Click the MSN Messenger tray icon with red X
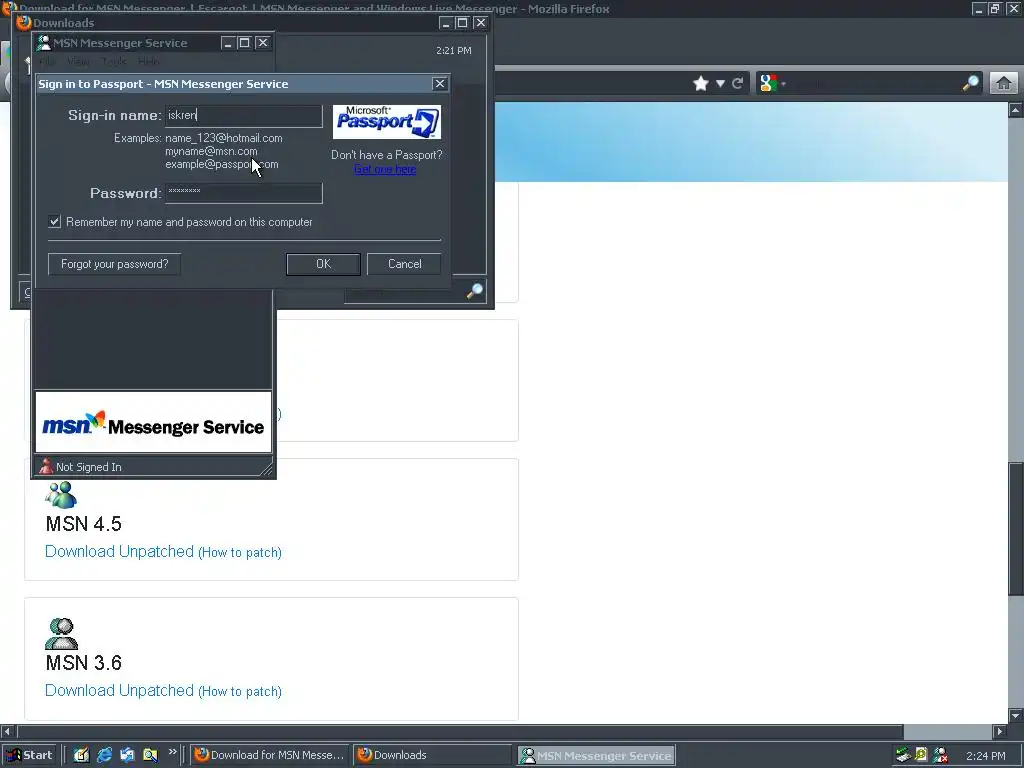Screen dimensions: 1024x768 [x=940, y=756]
